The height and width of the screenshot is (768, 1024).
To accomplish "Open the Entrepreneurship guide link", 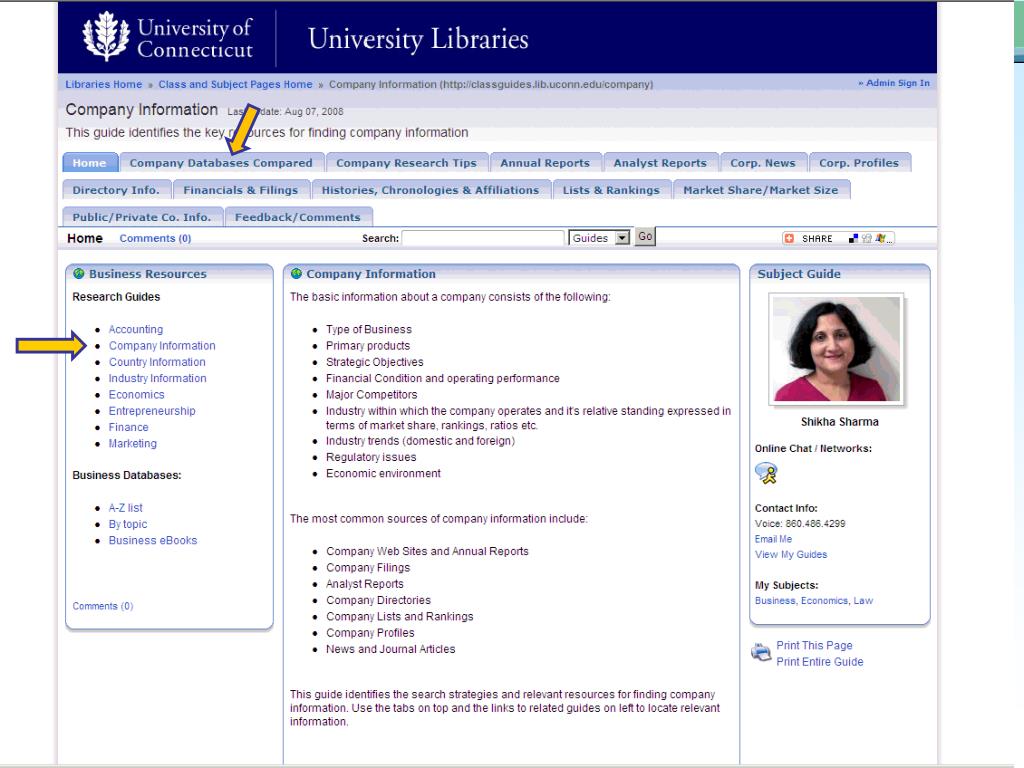I will click(152, 411).
